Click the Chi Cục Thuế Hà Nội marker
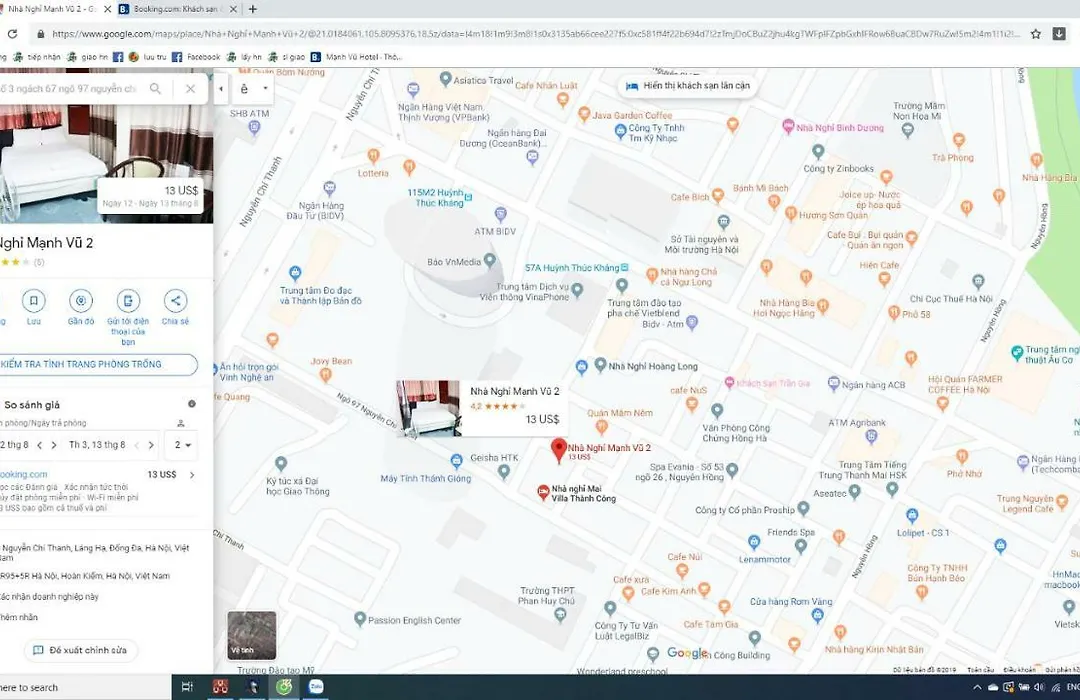The height and width of the screenshot is (700, 1080). coord(978,281)
